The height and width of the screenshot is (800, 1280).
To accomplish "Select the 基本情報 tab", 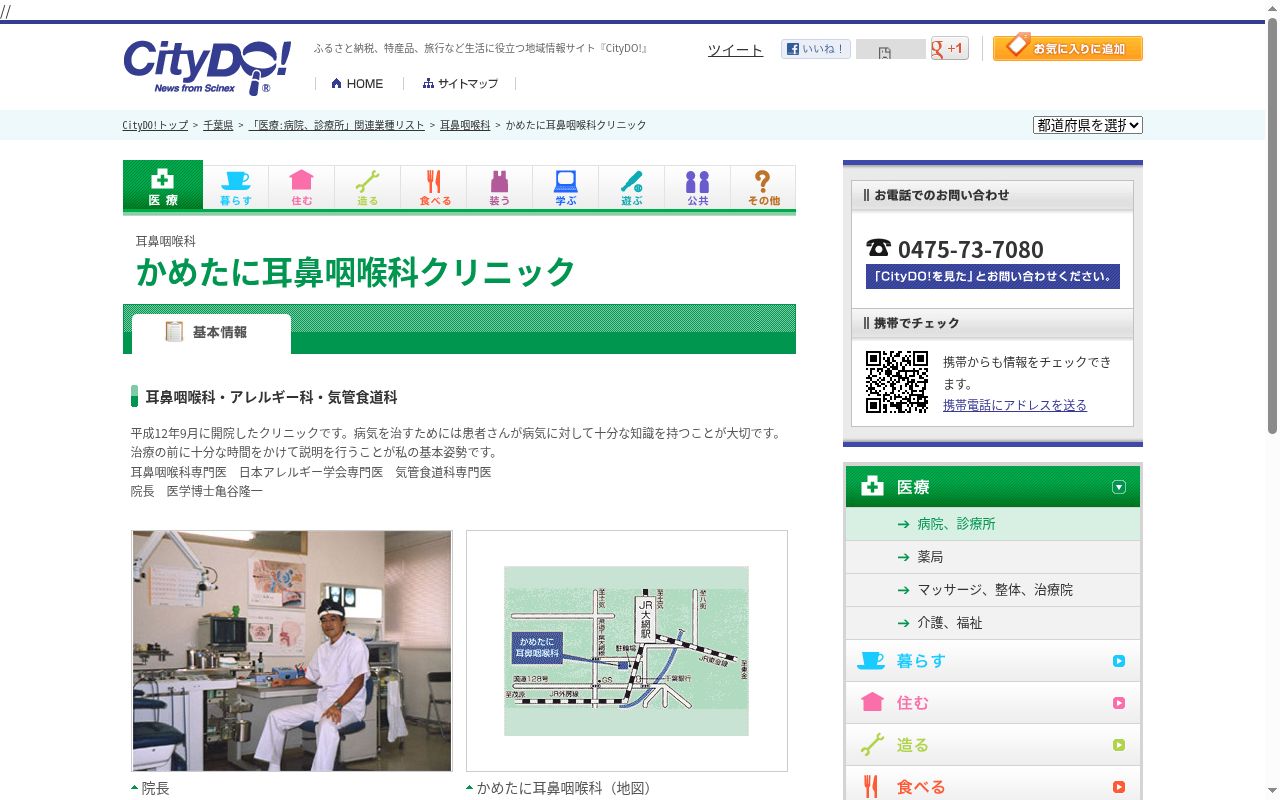I will pyautogui.click(x=211, y=333).
